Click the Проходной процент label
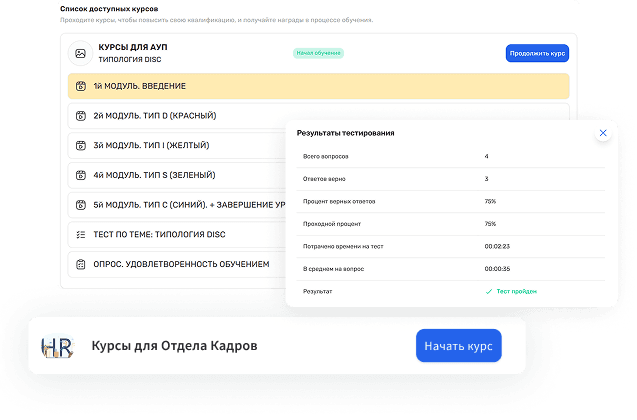 332,224
